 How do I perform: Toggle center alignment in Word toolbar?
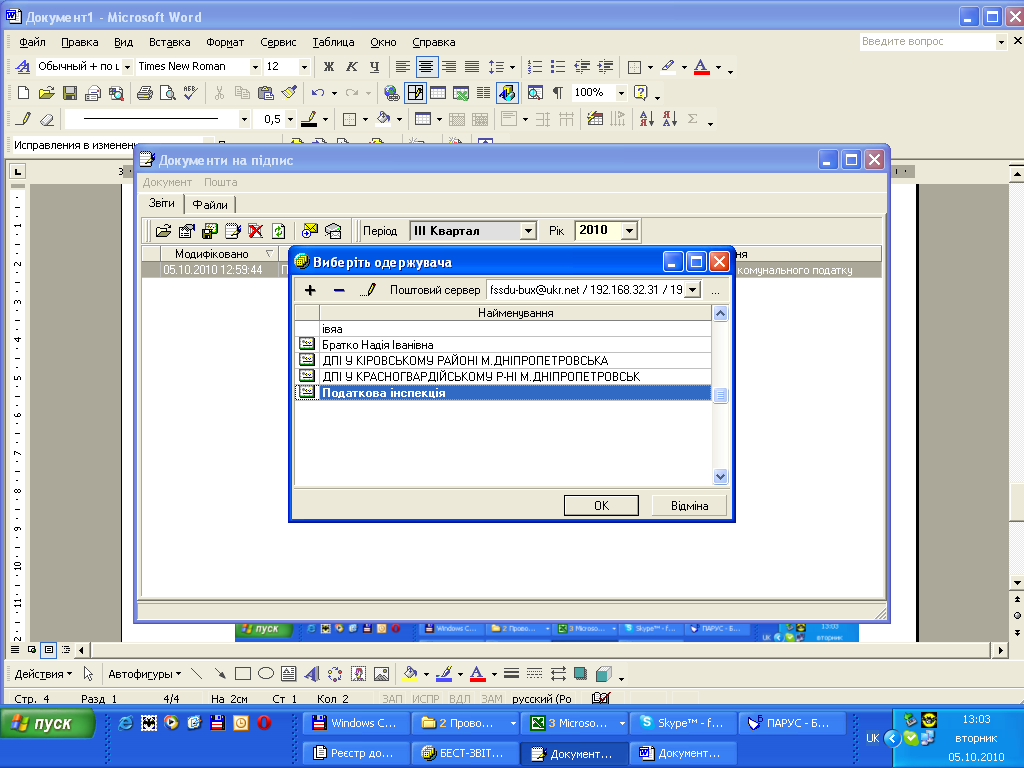click(x=426, y=66)
